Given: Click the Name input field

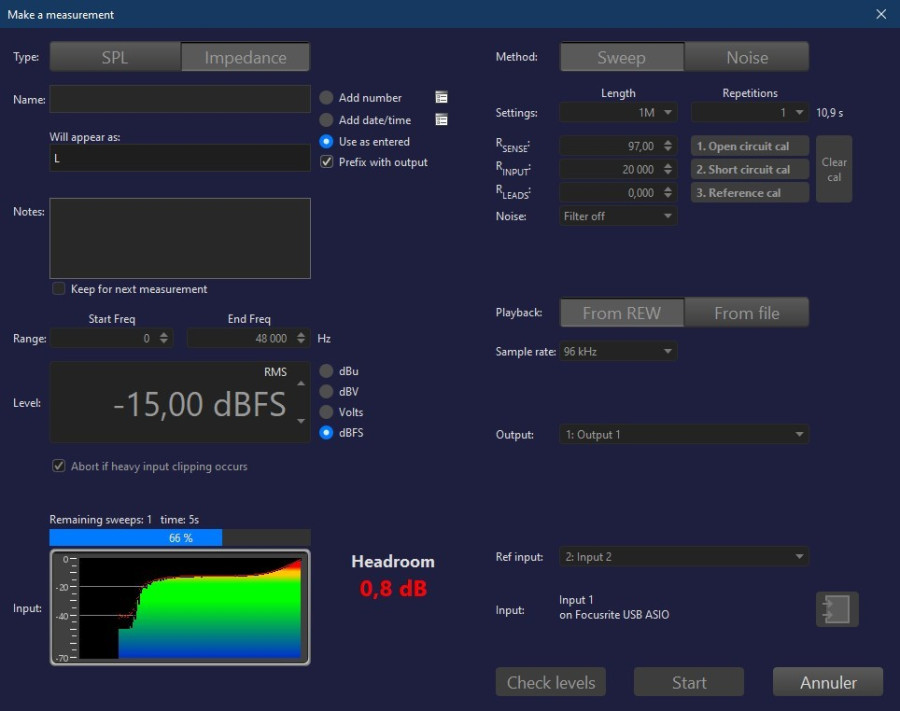Looking at the screenshot, I should (180, 99).
